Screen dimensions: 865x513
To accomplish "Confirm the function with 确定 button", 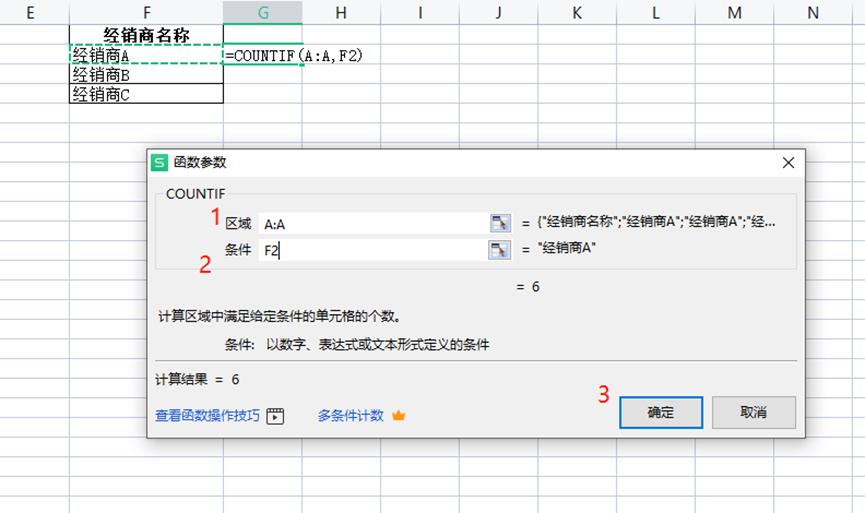I will (661, 412).
